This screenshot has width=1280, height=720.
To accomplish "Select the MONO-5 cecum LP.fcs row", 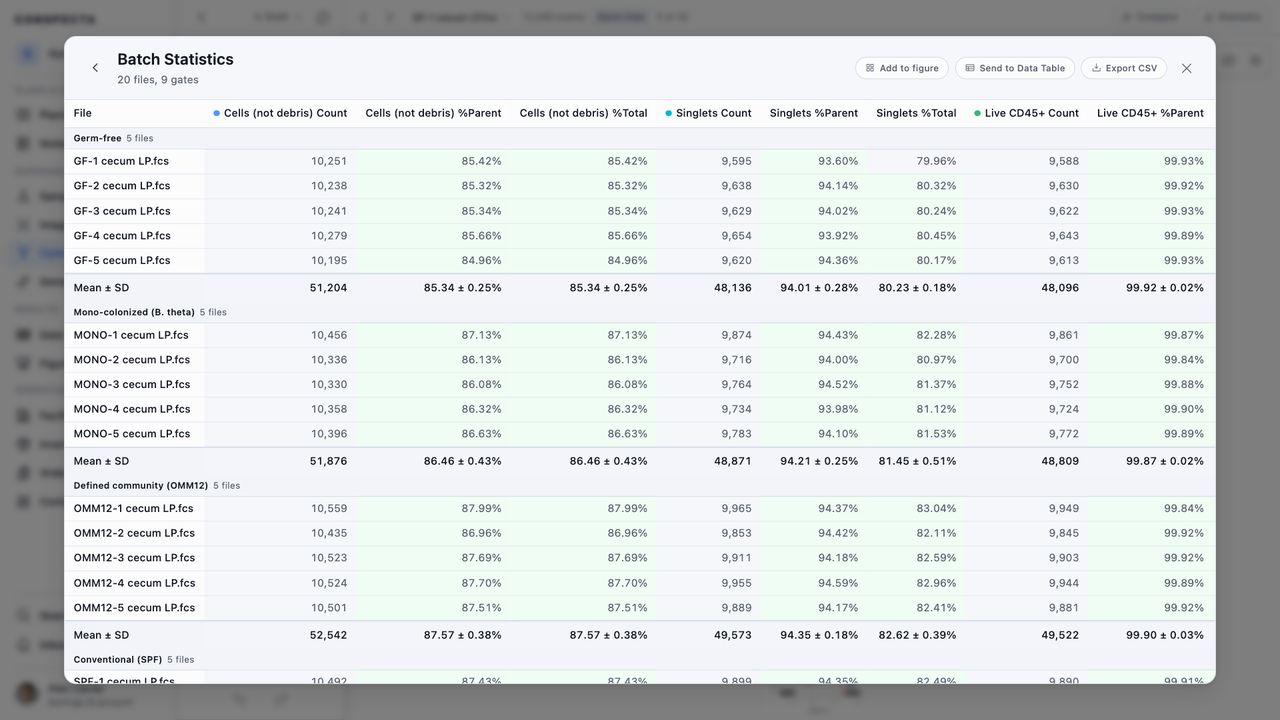I will coord(640,434).
